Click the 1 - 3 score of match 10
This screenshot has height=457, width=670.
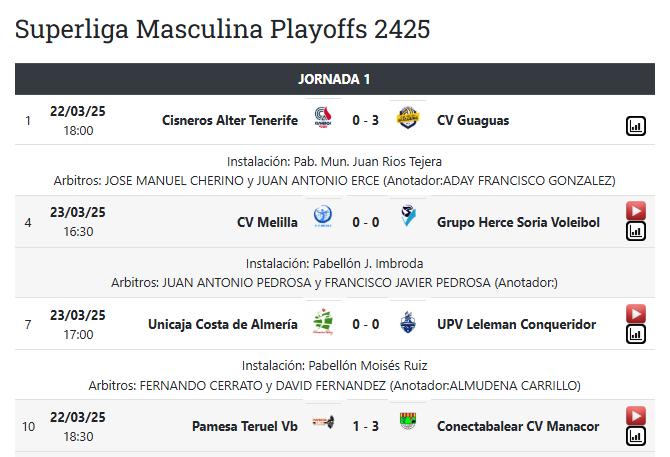pyautogui.click(x=365, y=426)
